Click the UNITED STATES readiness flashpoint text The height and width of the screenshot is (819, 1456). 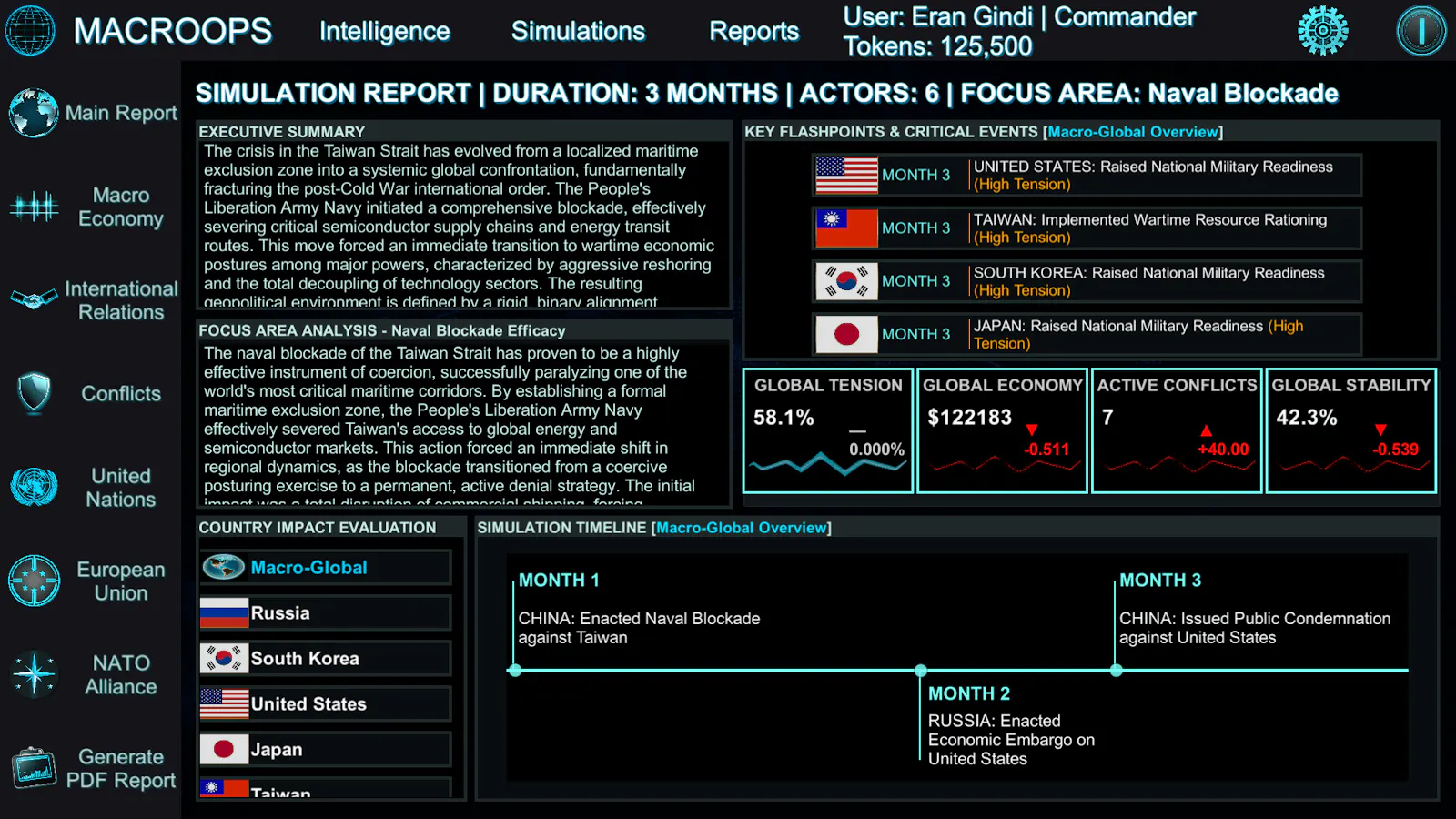pyautogui.click(x=1153, y=175)
